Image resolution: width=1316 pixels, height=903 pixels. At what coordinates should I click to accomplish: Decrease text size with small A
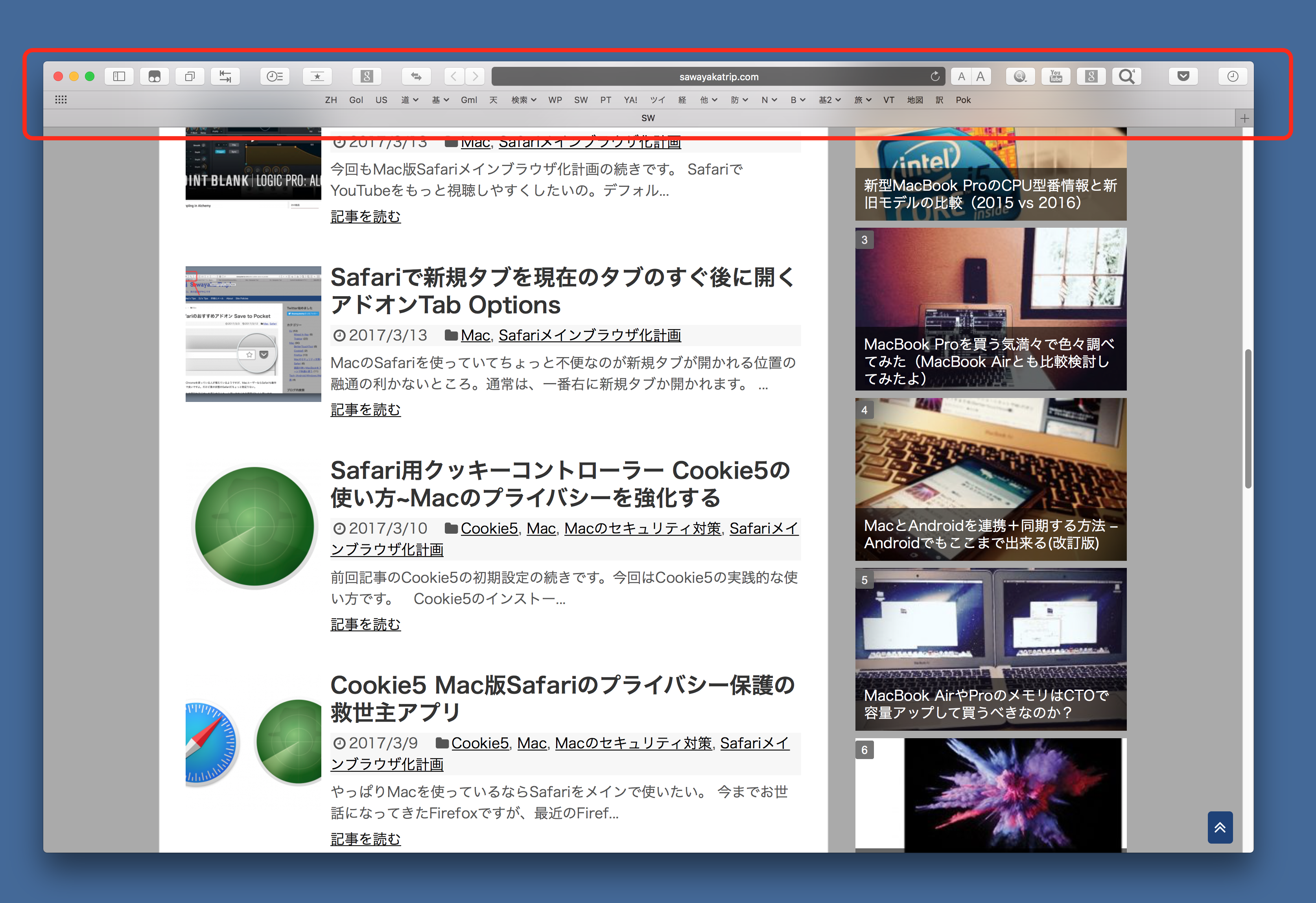click(x=961, y=76)
